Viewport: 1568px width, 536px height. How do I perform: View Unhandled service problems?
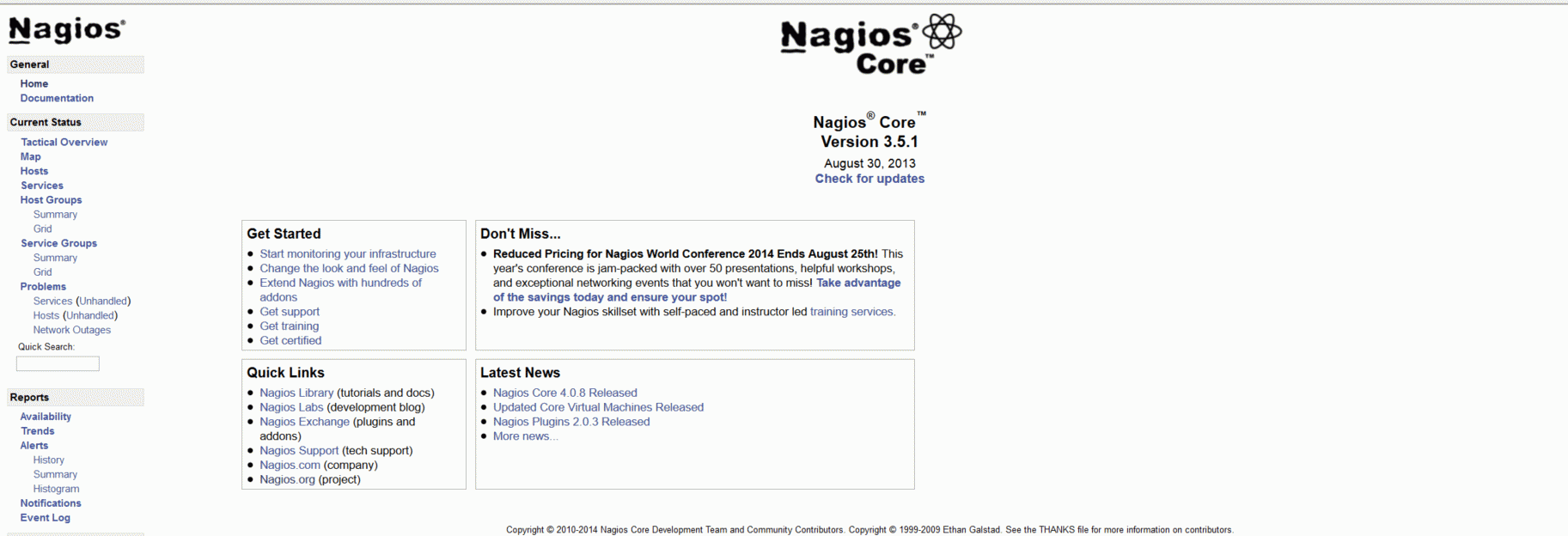click(103, 301)
